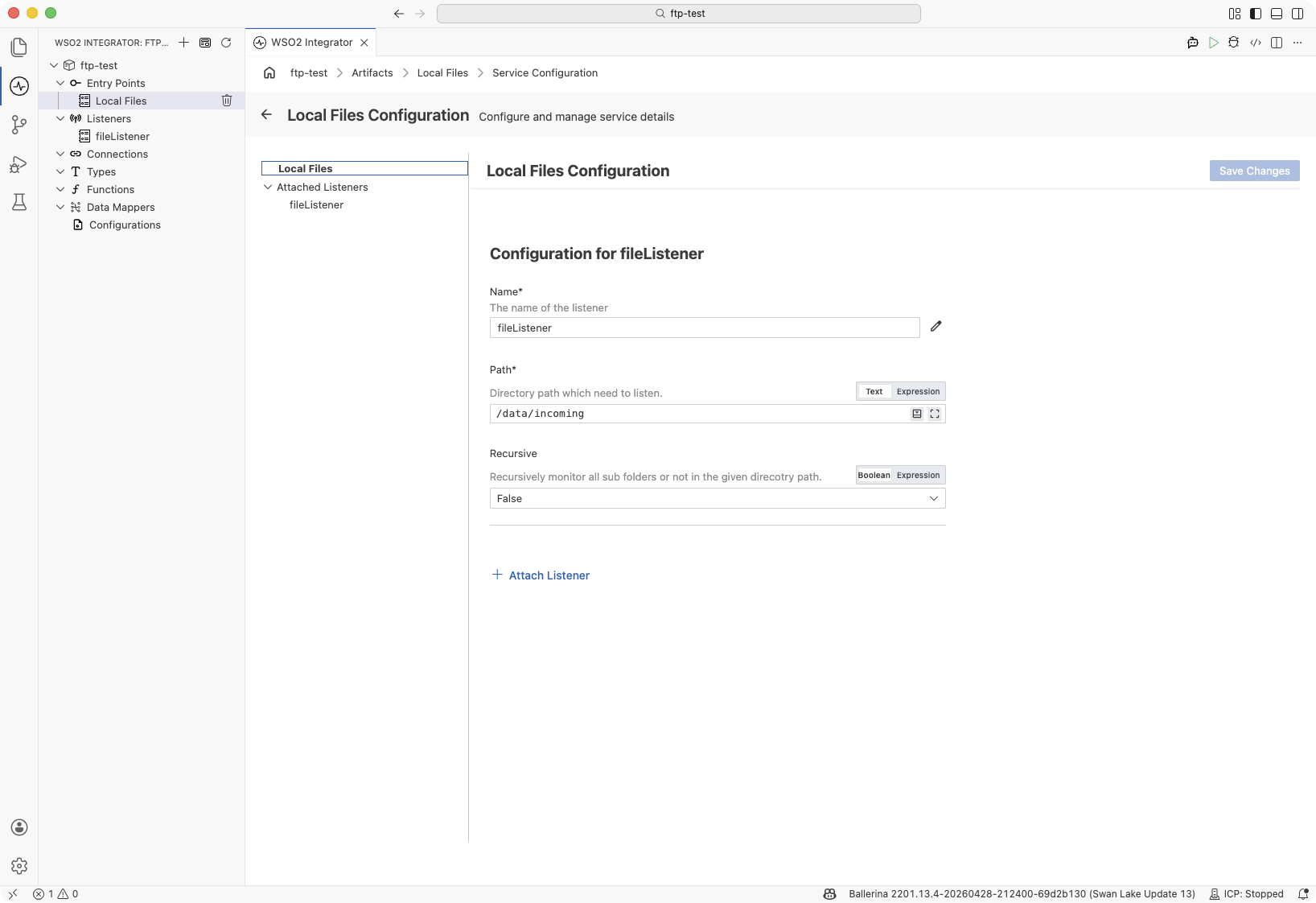This screenshot has height=903, width=1316.
Task: Navigate forward in title bar
Action: click(420, 14)
